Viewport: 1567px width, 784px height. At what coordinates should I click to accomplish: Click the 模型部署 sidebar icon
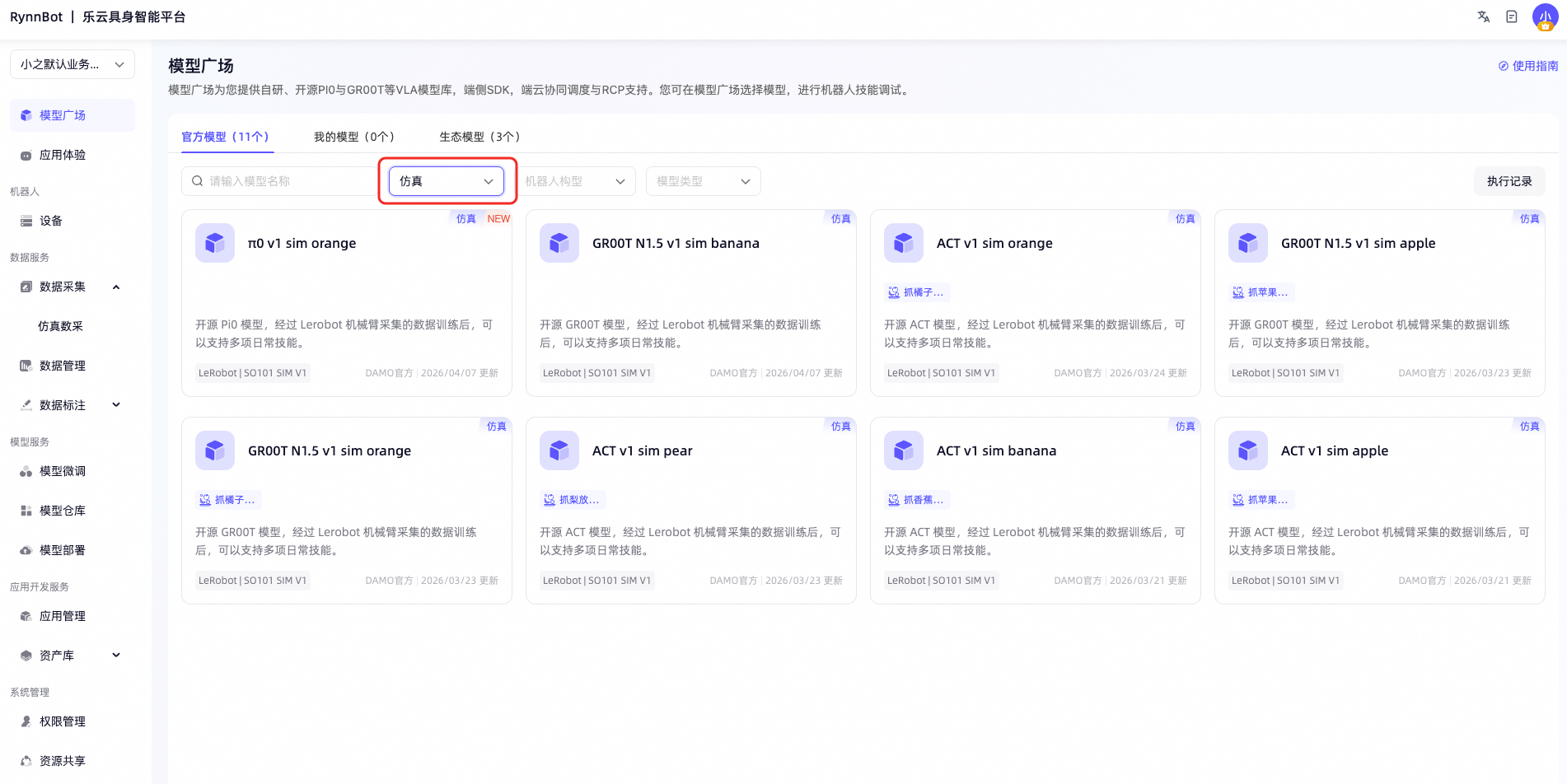pos(26,550)
